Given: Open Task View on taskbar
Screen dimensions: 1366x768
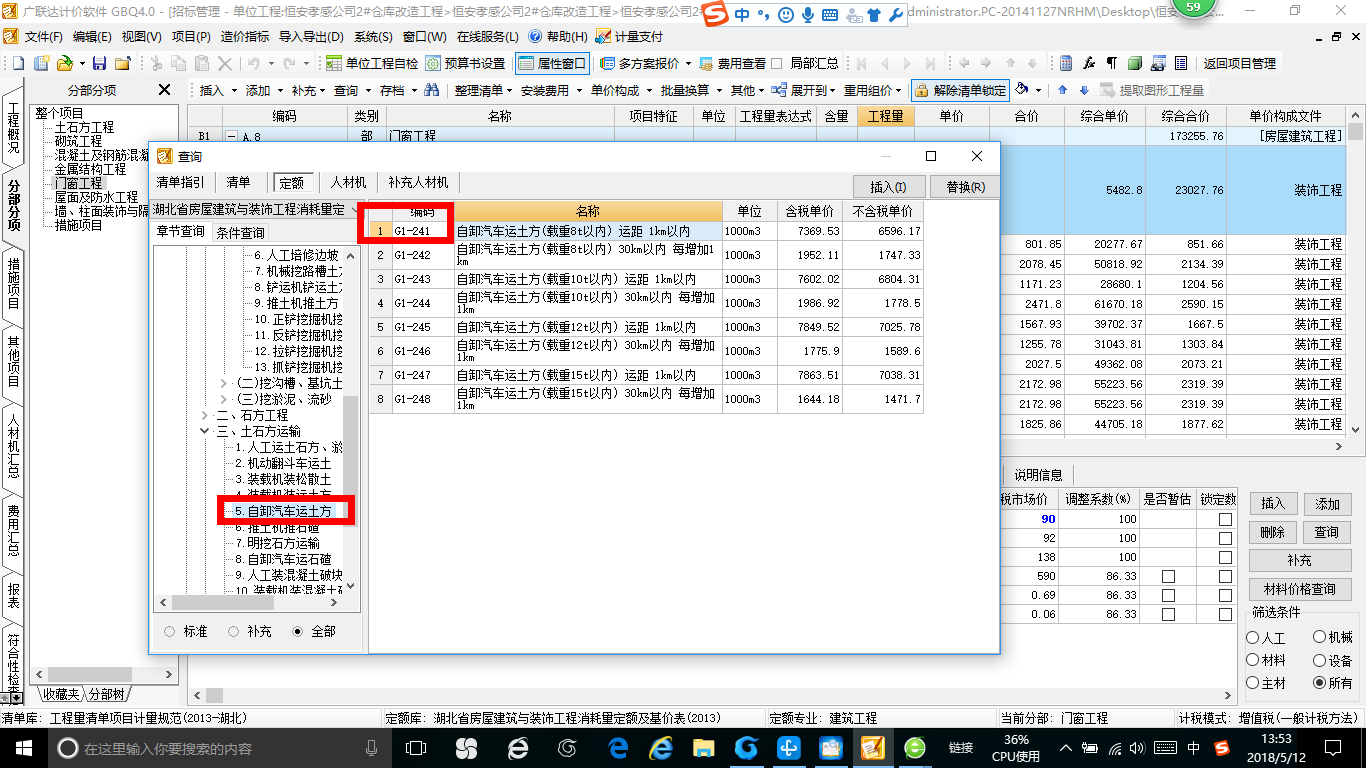Looking at the screenshot, I should tap(416, 748).
